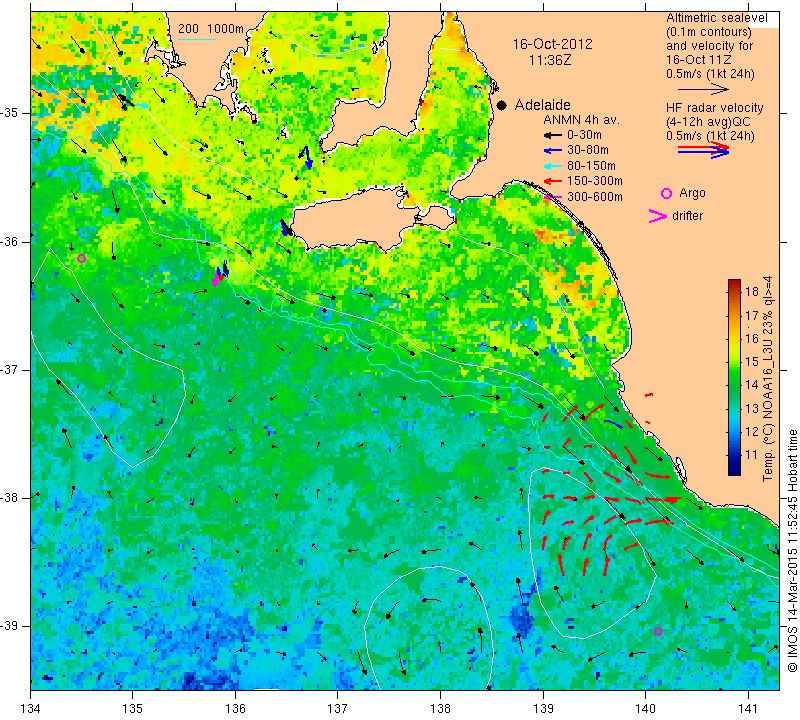Click the red 150-300m legend arrow

click(x=552, y=181)
